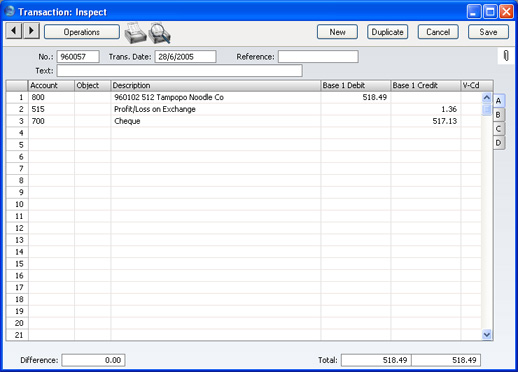Click the Description column header

215,86
